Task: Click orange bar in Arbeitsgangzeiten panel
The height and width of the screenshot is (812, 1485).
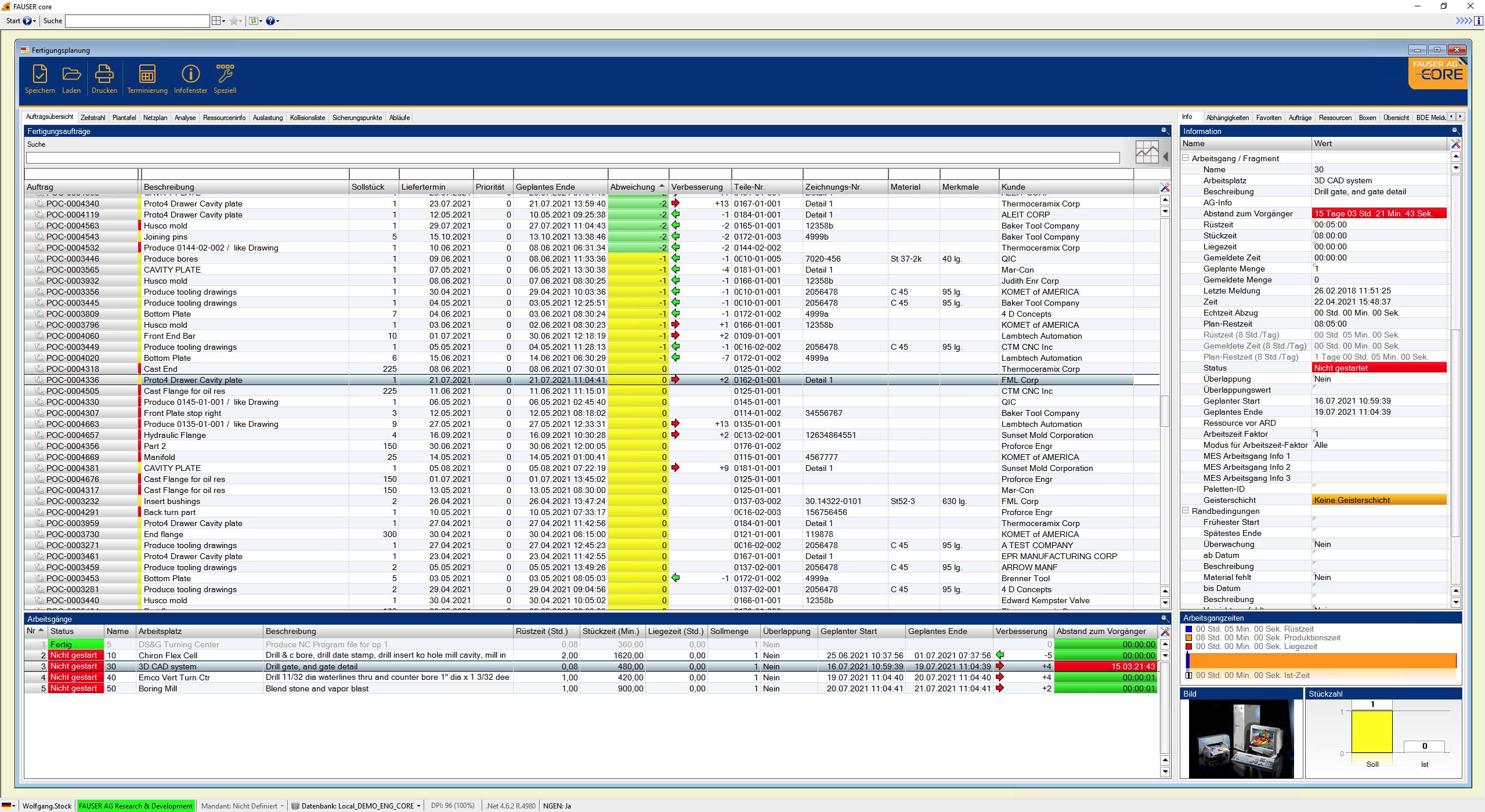Action: click(1322, 661)
